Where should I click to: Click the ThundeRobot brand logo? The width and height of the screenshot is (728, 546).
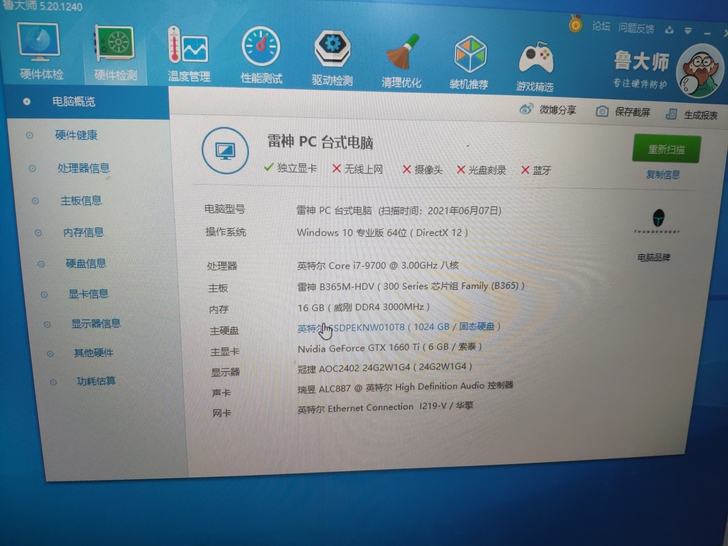(657, 221)
